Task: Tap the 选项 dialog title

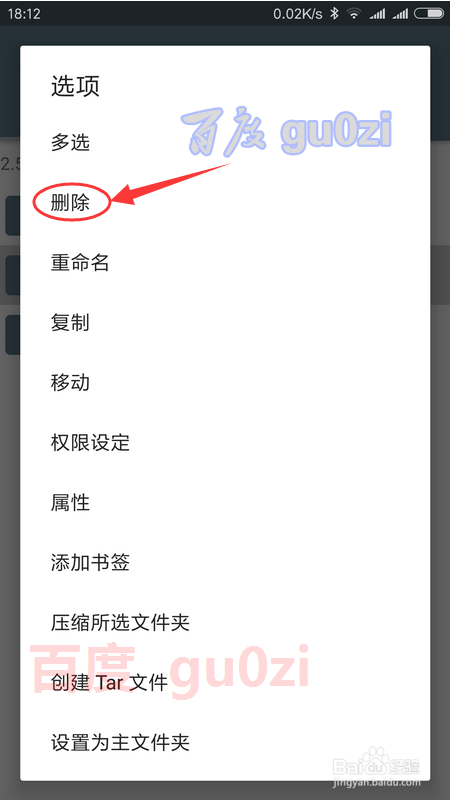Action: [x=75, y=86]
